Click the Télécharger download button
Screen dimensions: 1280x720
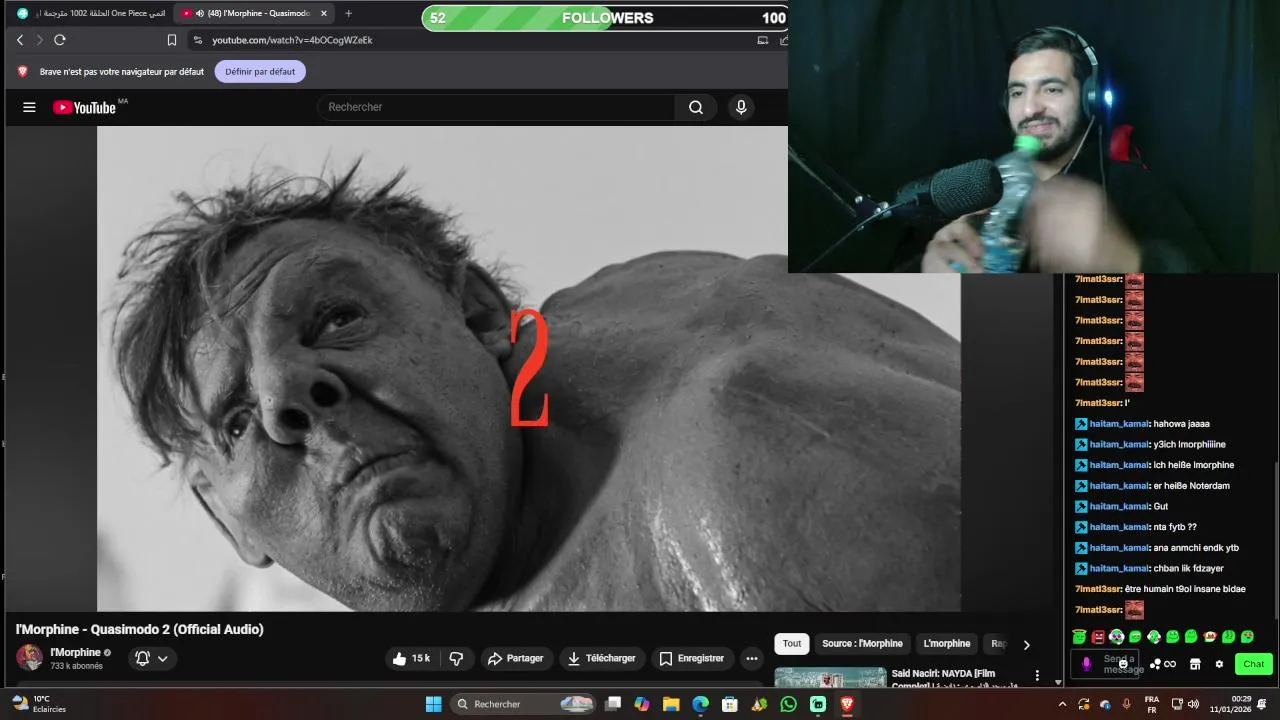pyautogui.click(x=601, y=658)
